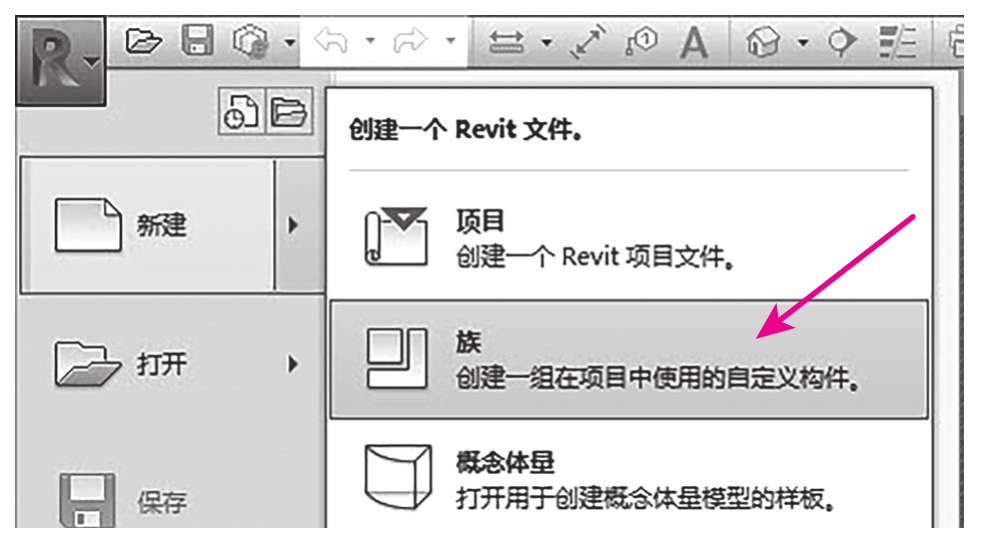Click the 新建 blank page icon
Image resolution: width=991 pixels, height=545 pixels.
[88, 226]
